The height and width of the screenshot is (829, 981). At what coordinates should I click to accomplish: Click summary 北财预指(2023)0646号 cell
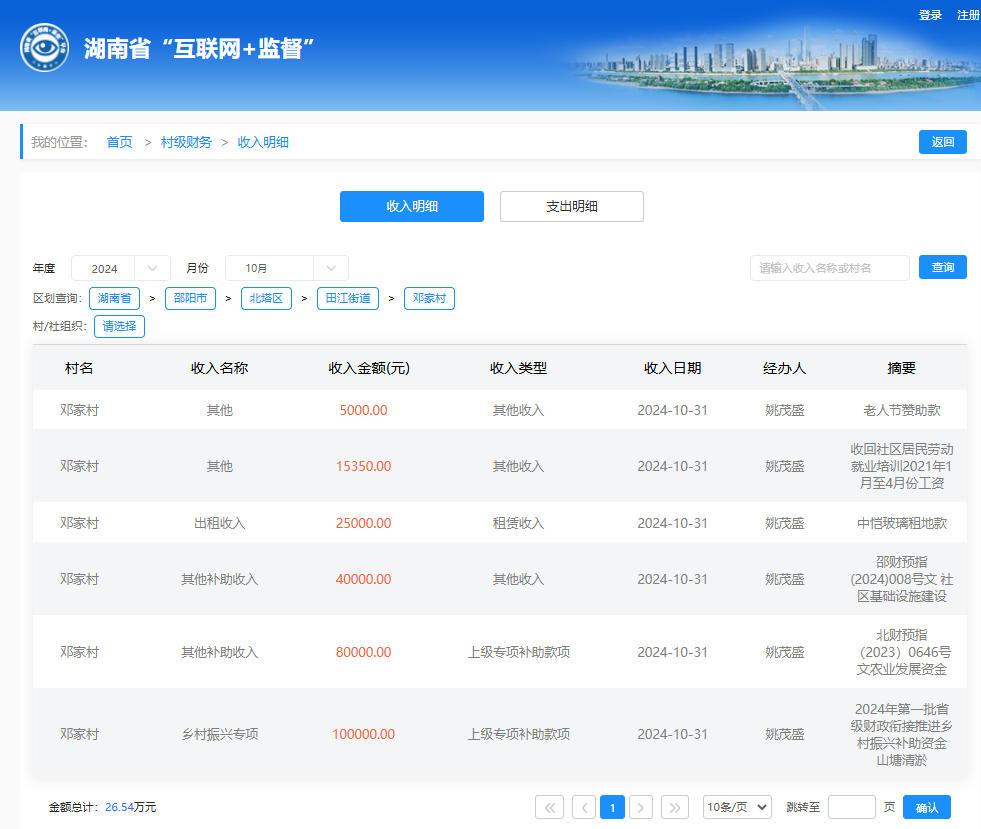click(x=902, y=652)
